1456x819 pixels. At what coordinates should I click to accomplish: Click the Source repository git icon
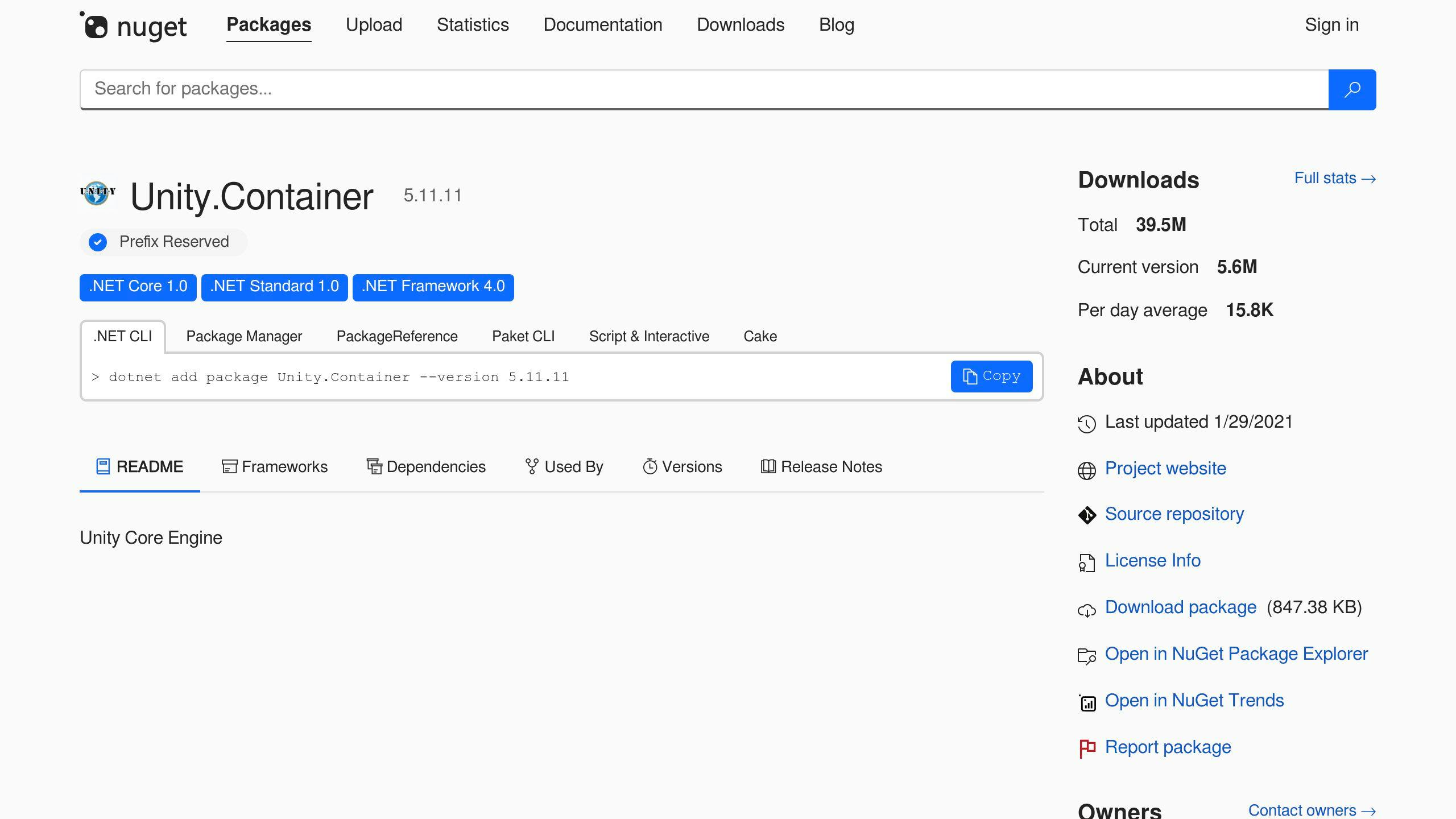(x=1086, y=515)
